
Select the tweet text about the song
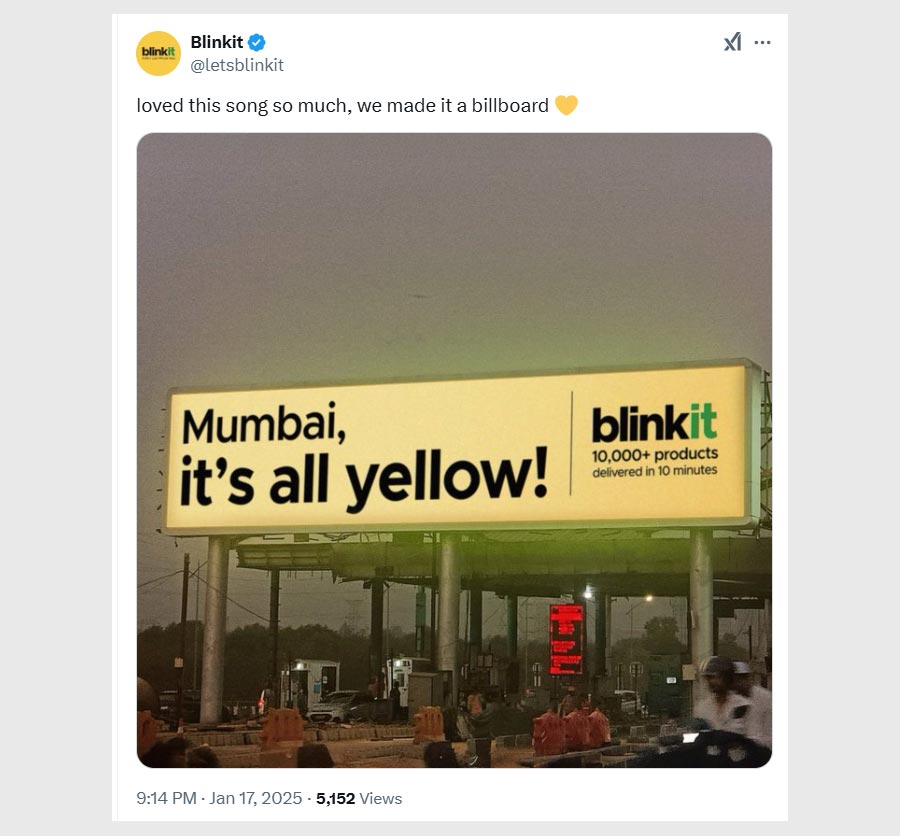click(343, 106)
